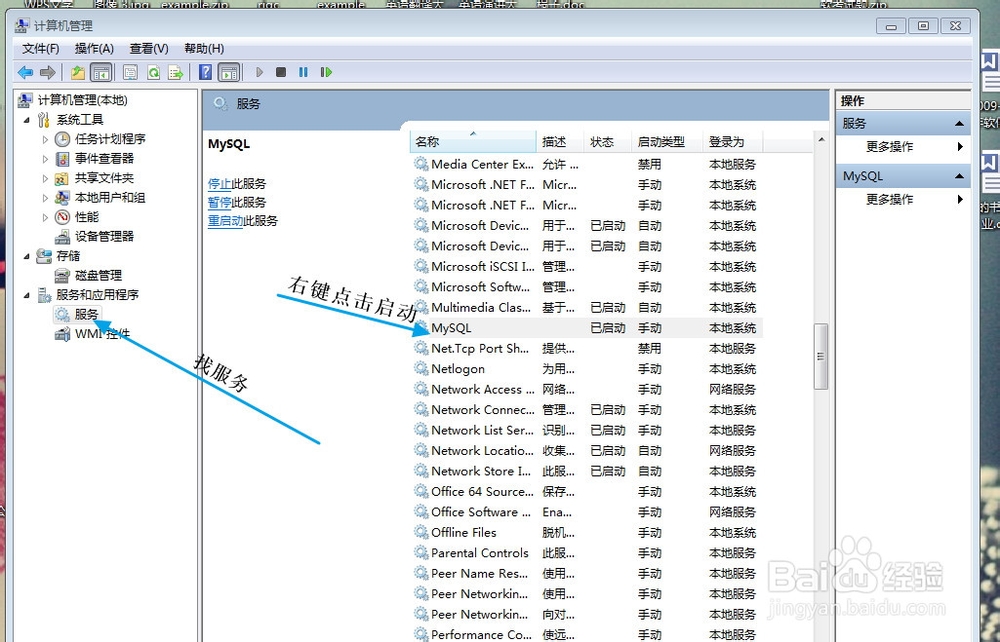Image resolution: width=1000 pixels, height=642 pixels.
Task: Expand the 任务计划程序 node arrow
Action: click(45, 139)
